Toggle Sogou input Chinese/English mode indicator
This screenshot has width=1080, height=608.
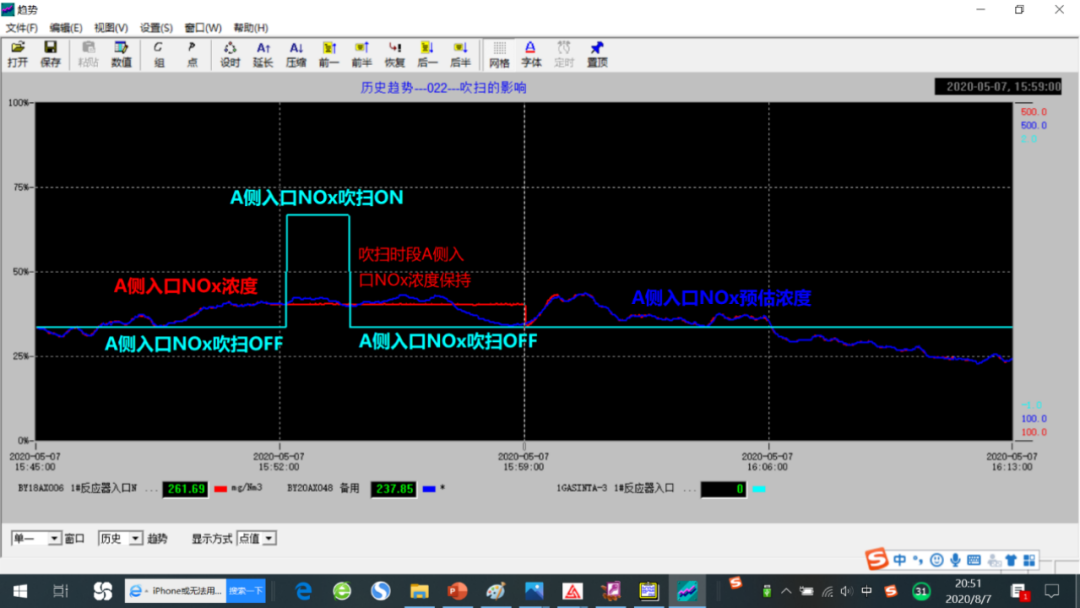click(x=900, y=560)
